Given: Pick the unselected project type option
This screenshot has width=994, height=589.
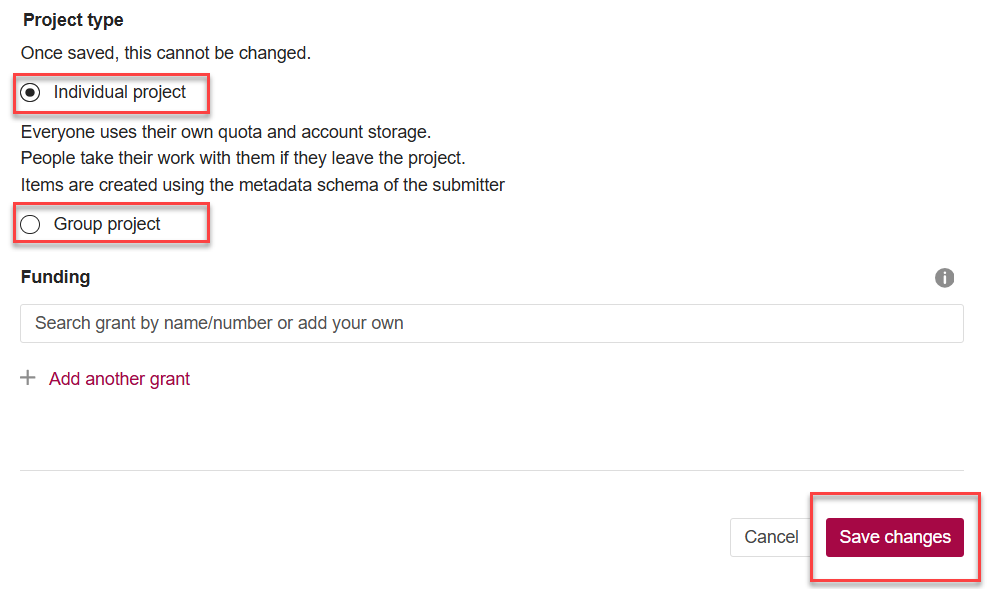Looking at the screenshot, I should (31, 224).
